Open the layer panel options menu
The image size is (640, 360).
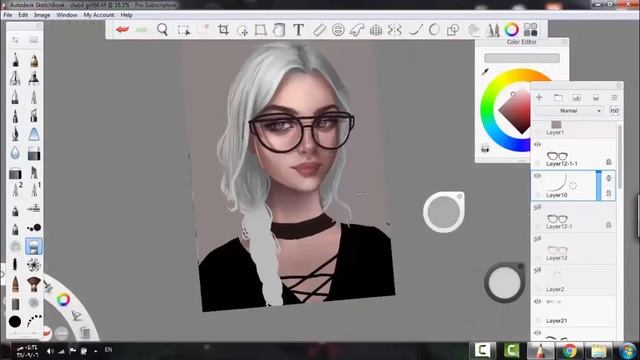(x=614, y=98)
